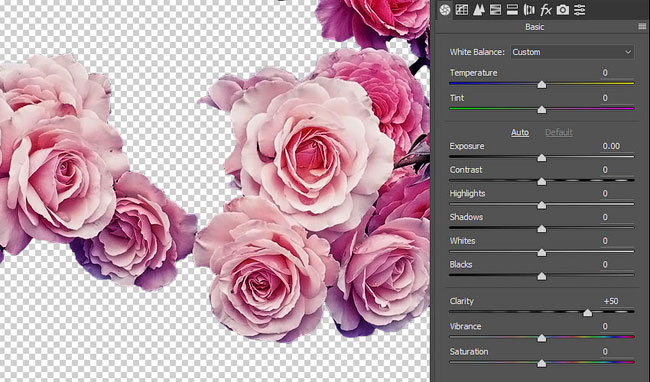
Task: Click the Clarity slider handle
Action: click(x=587, y=313)
